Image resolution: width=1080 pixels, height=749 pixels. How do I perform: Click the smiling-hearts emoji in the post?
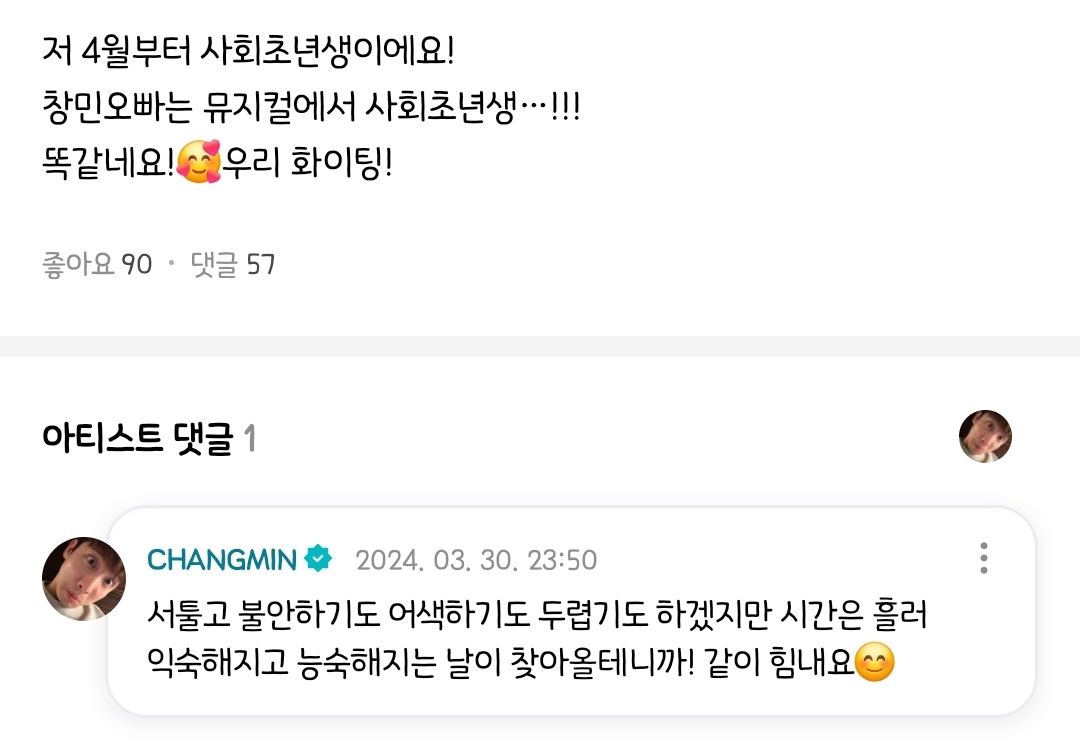[199, 162]
